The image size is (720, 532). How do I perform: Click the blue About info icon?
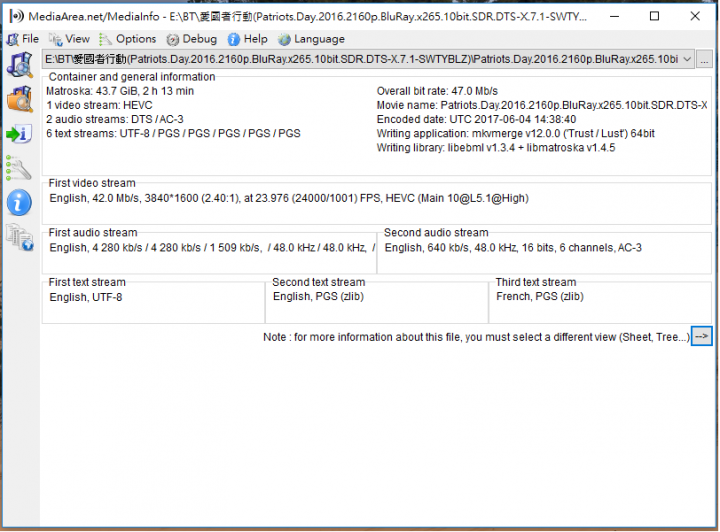19,202
